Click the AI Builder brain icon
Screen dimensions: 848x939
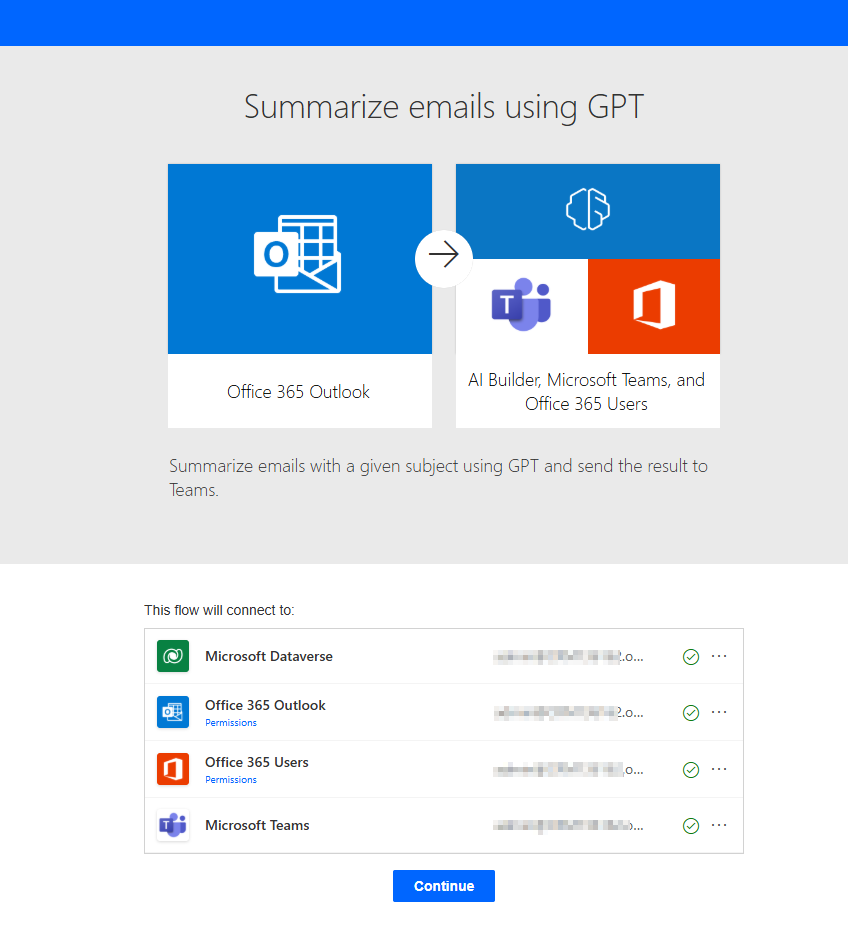pos(587,209)
